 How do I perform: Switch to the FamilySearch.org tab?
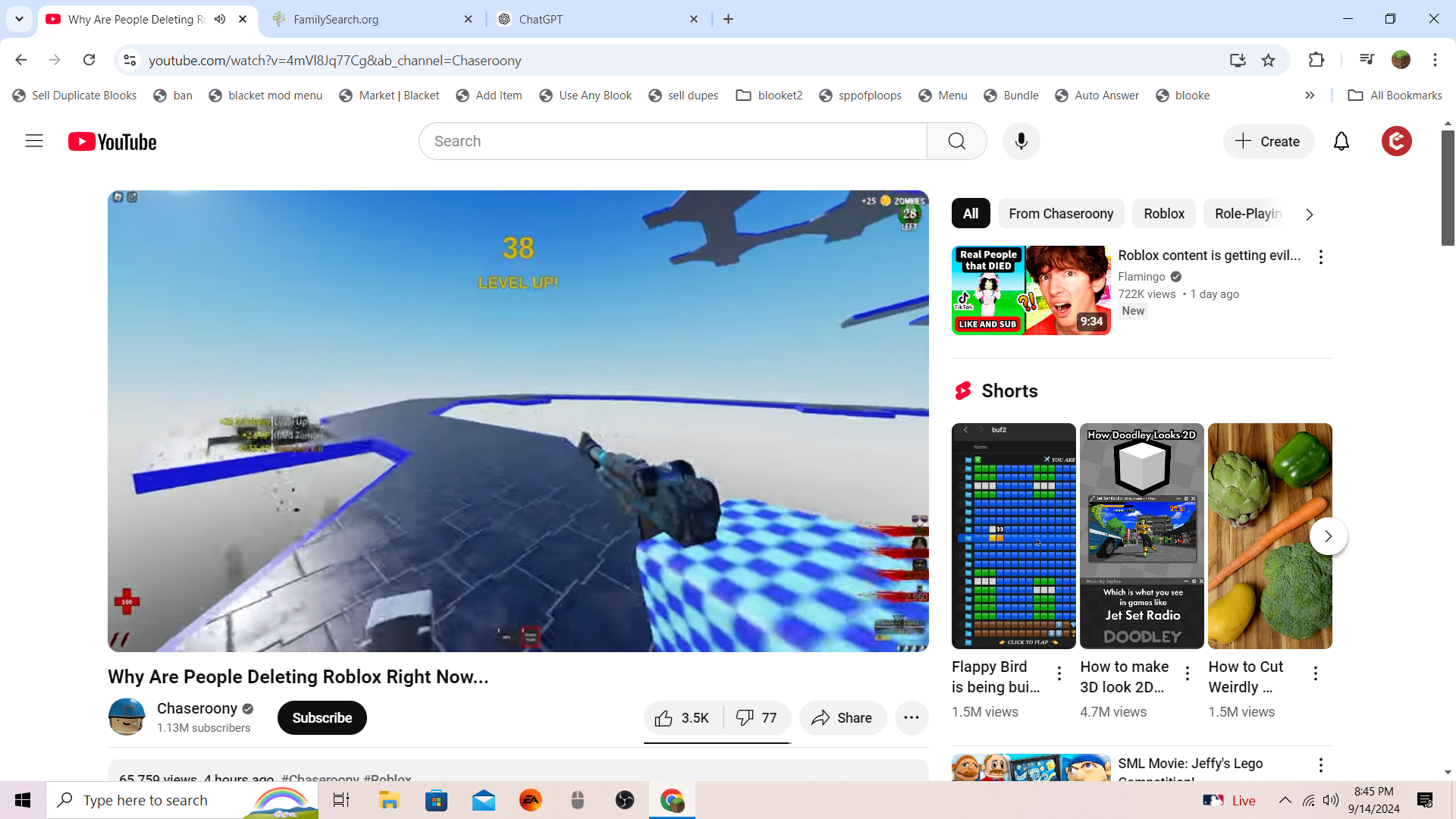coord(372,19)
